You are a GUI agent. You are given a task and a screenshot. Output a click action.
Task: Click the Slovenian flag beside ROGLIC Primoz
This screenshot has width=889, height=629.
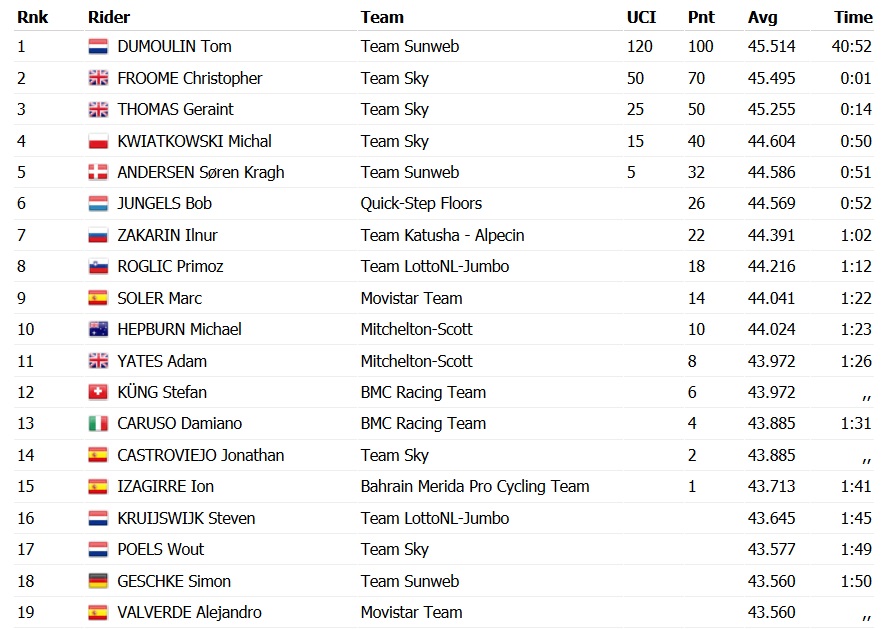click(x=98, y=267)
